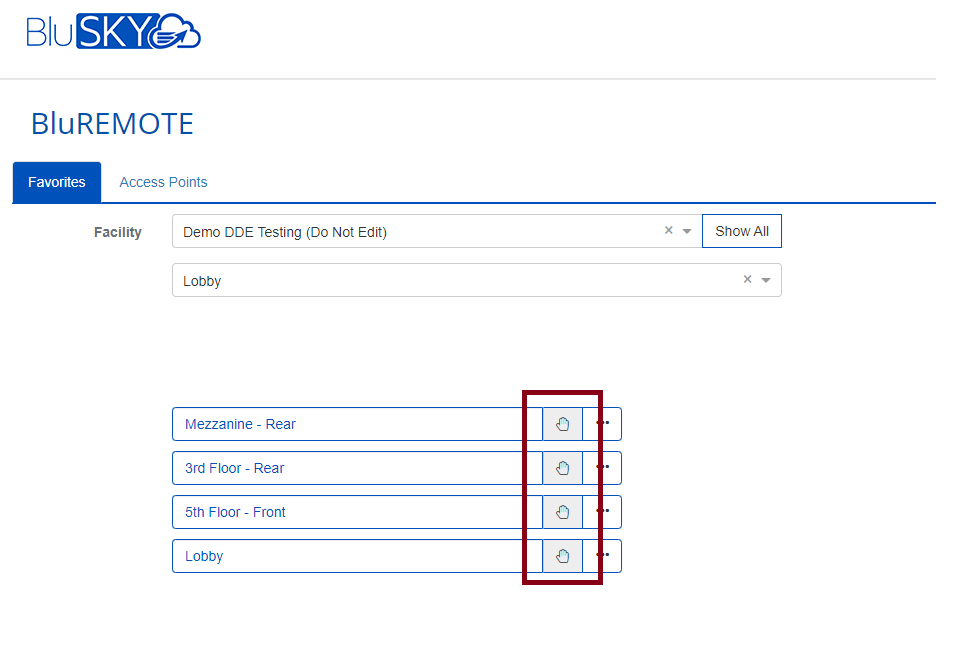The image size is (972, 653).
Task: Click the hand icon for Mezzanine - Rear
Action: click(x=562, y=424)
